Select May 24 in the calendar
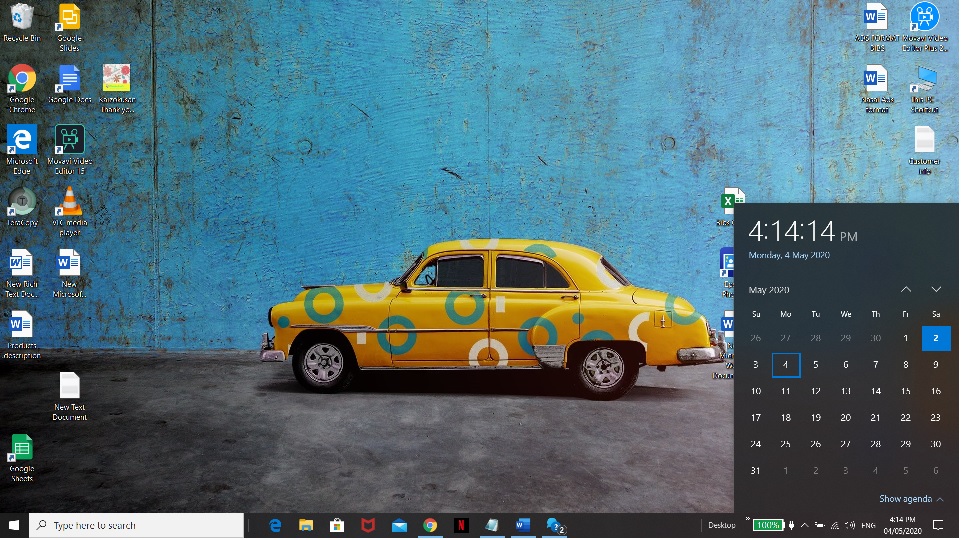The width and height of the screenshot is (961, 540). [756, 444]
